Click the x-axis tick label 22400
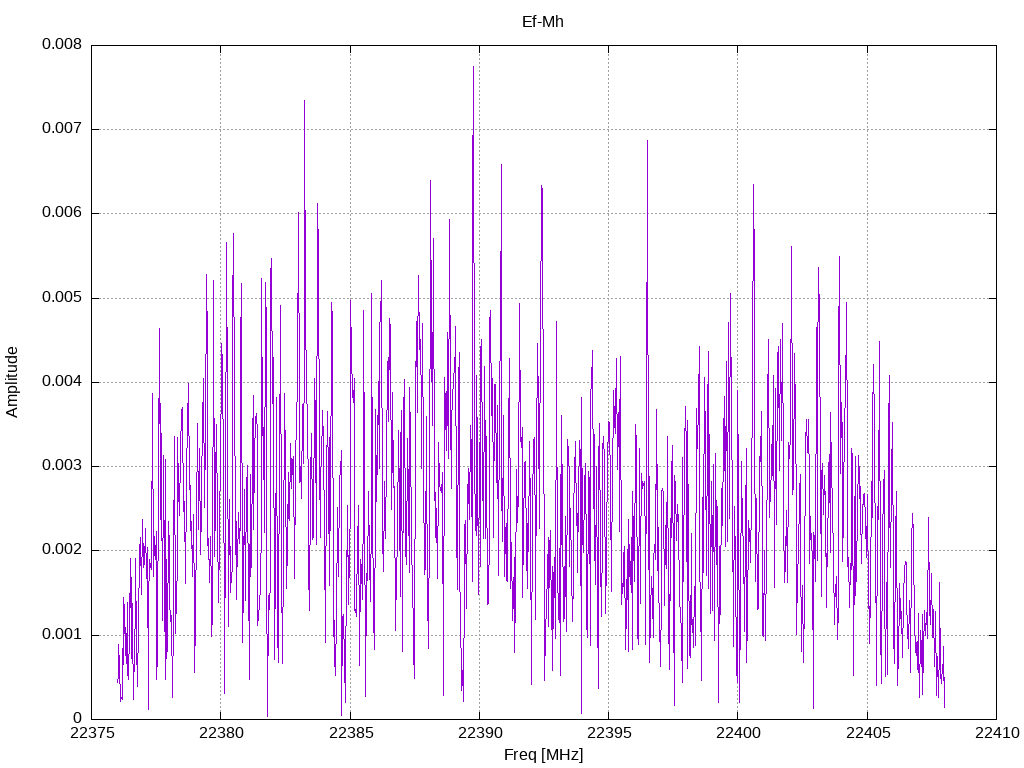1024x768 pixels. pyautogui.click(x=738, y=733)
